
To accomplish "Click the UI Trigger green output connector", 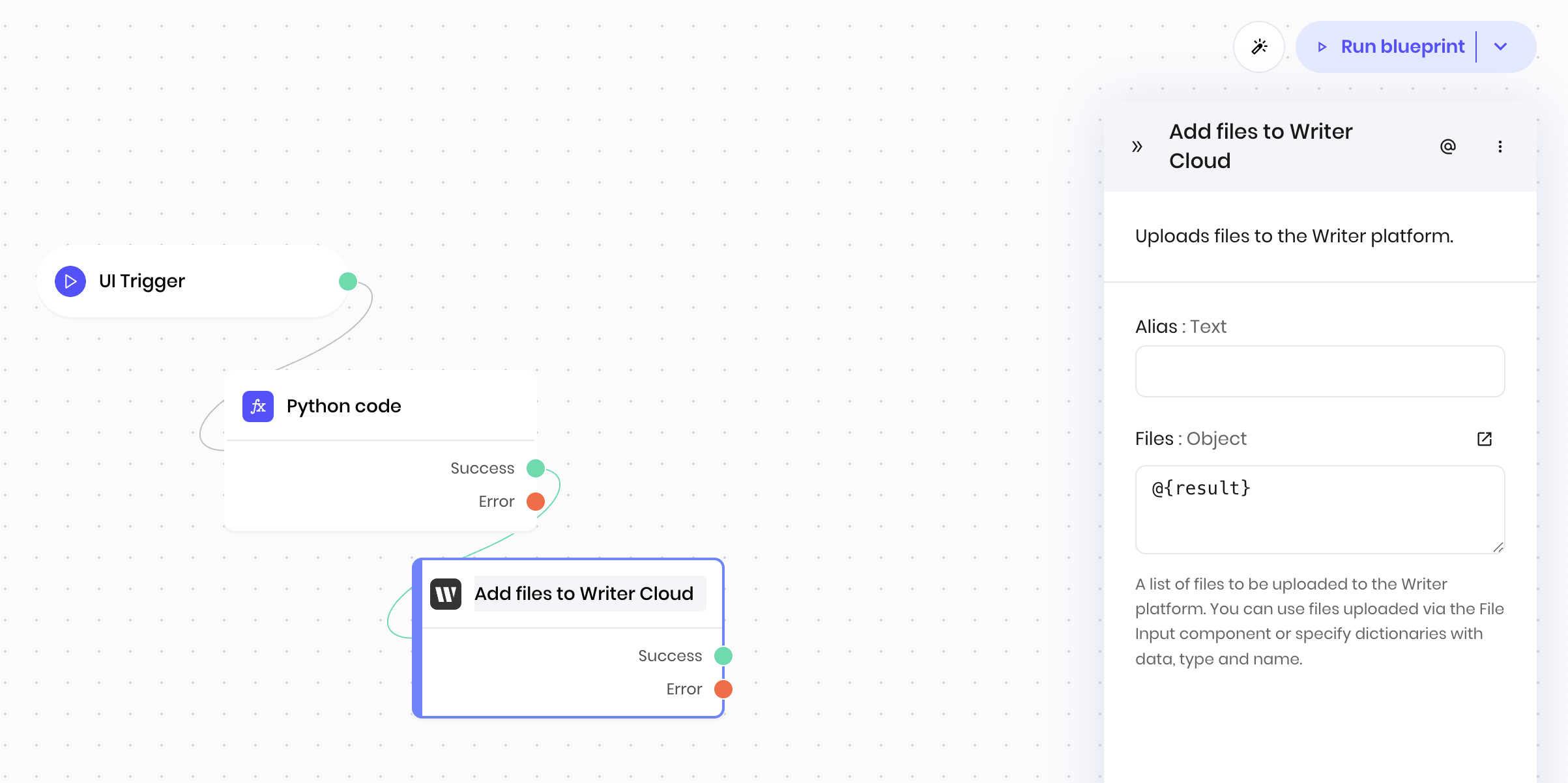I will (348, 281).
